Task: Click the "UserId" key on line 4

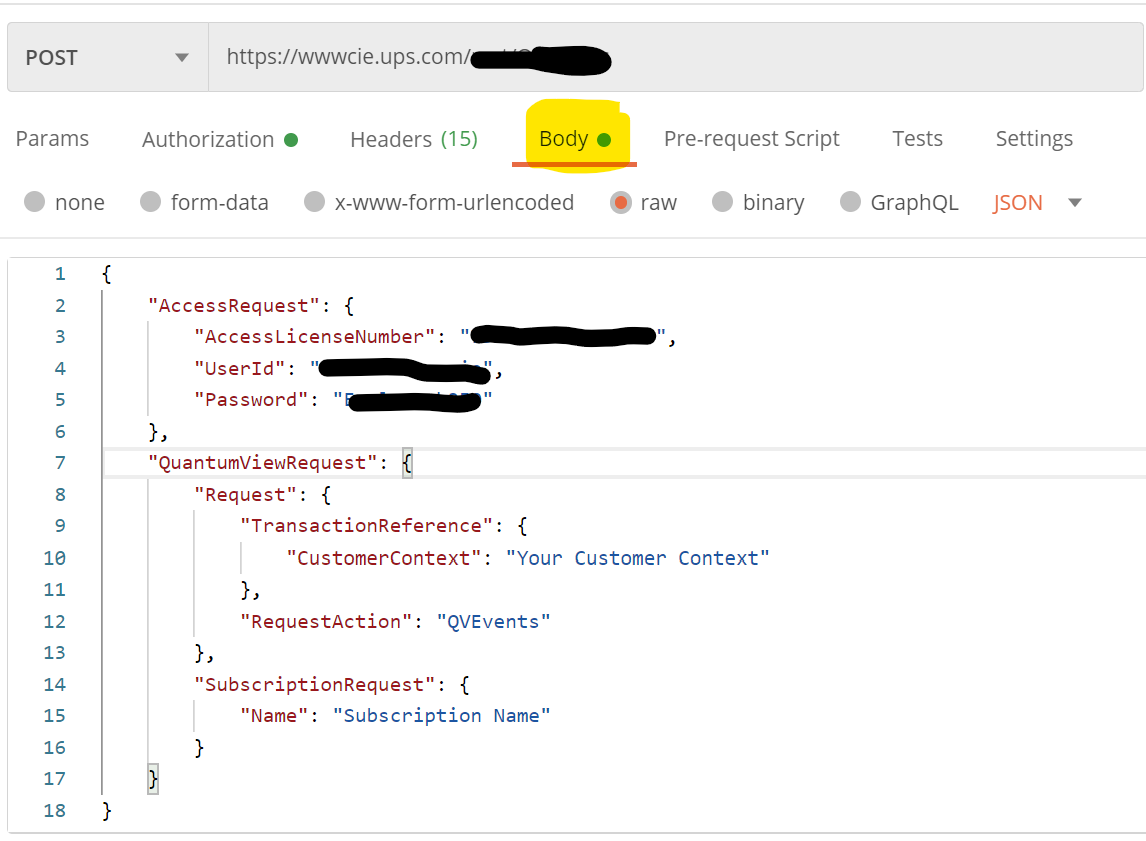Action: [x=240, y=368]
